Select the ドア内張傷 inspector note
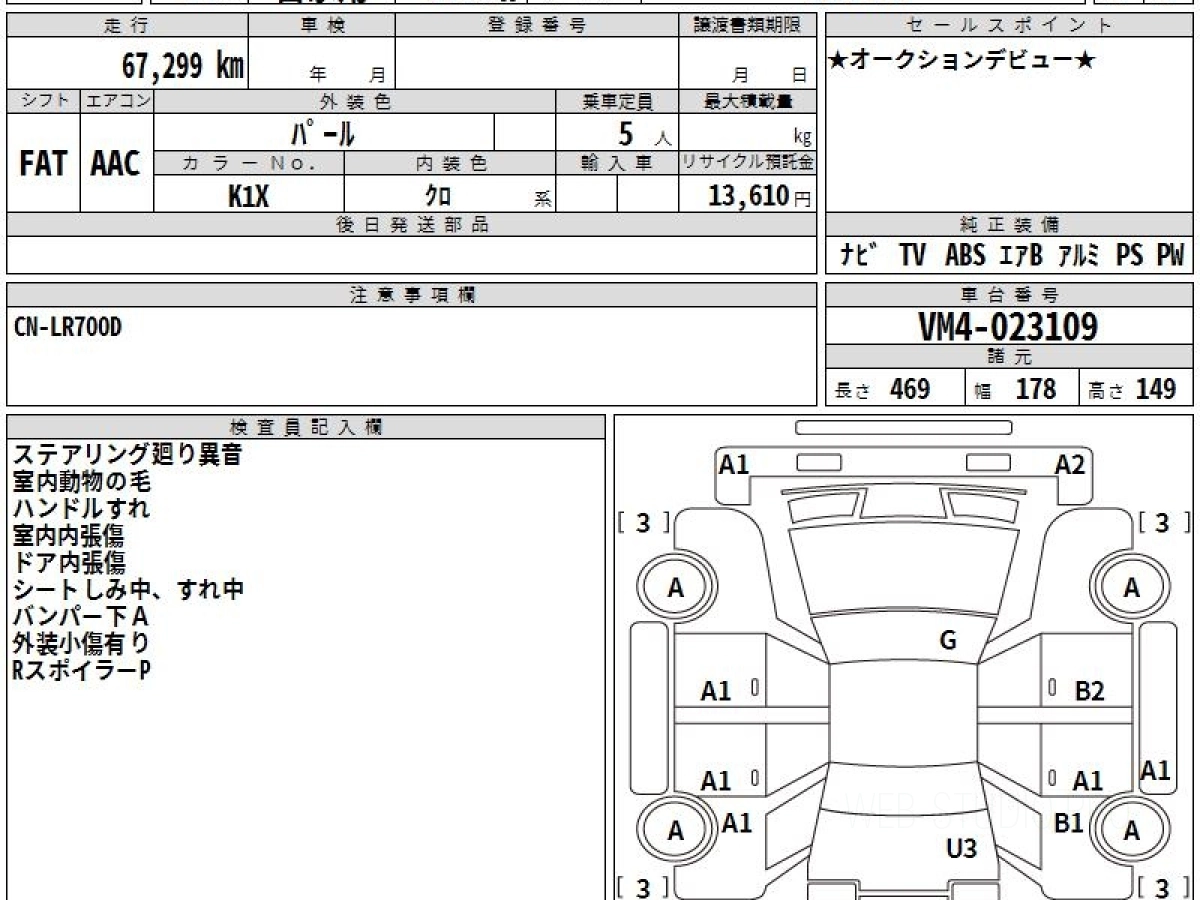Screen dimensions: 1200x900 pyautogui.click(x=68, y=562)
